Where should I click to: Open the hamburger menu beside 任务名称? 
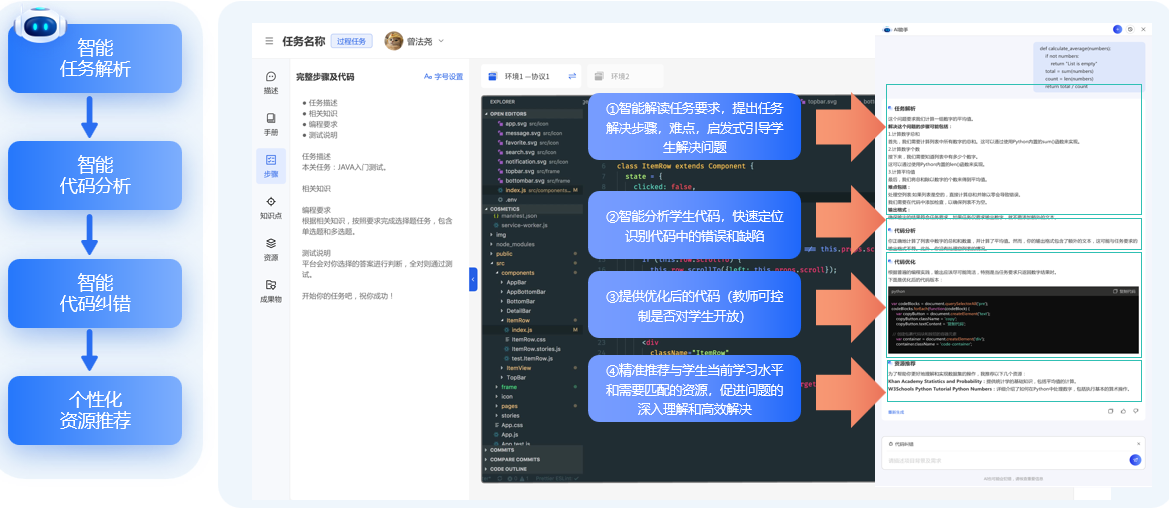(x=268, y=41)
